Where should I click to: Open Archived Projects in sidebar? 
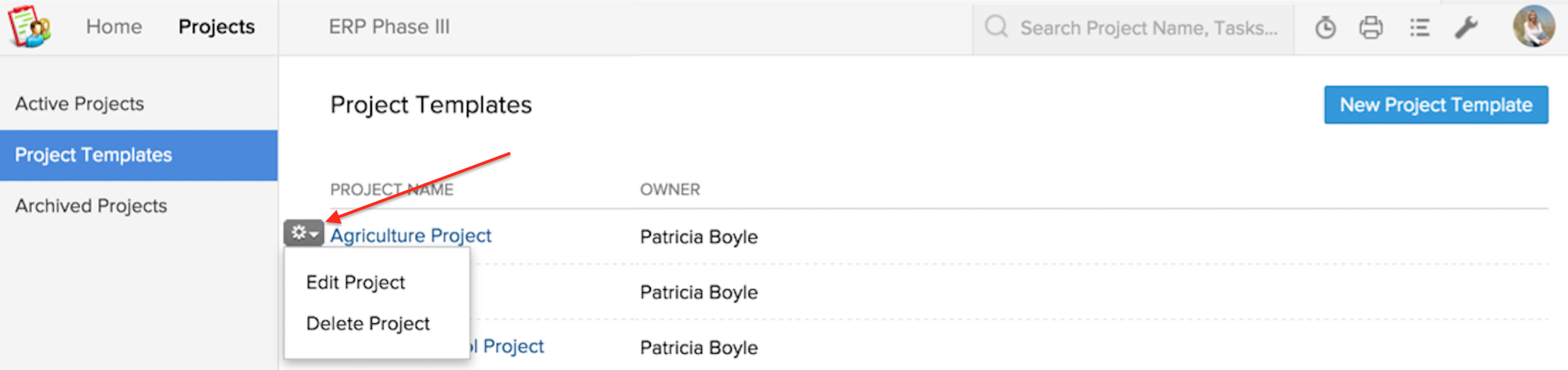pyautogui.click(x=91, y=206)
